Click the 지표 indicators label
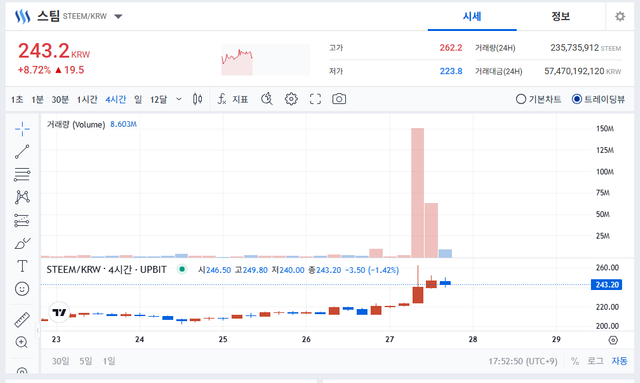 pos(240,99)
